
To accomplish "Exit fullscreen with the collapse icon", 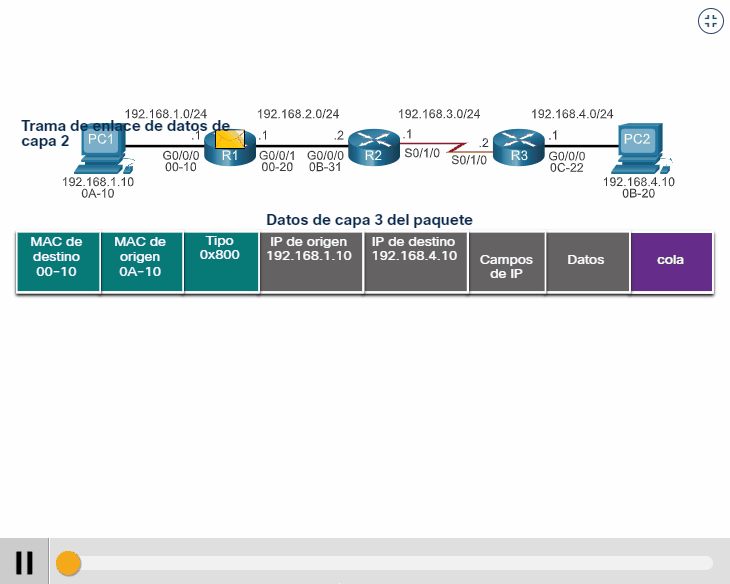I will (710, 22).
